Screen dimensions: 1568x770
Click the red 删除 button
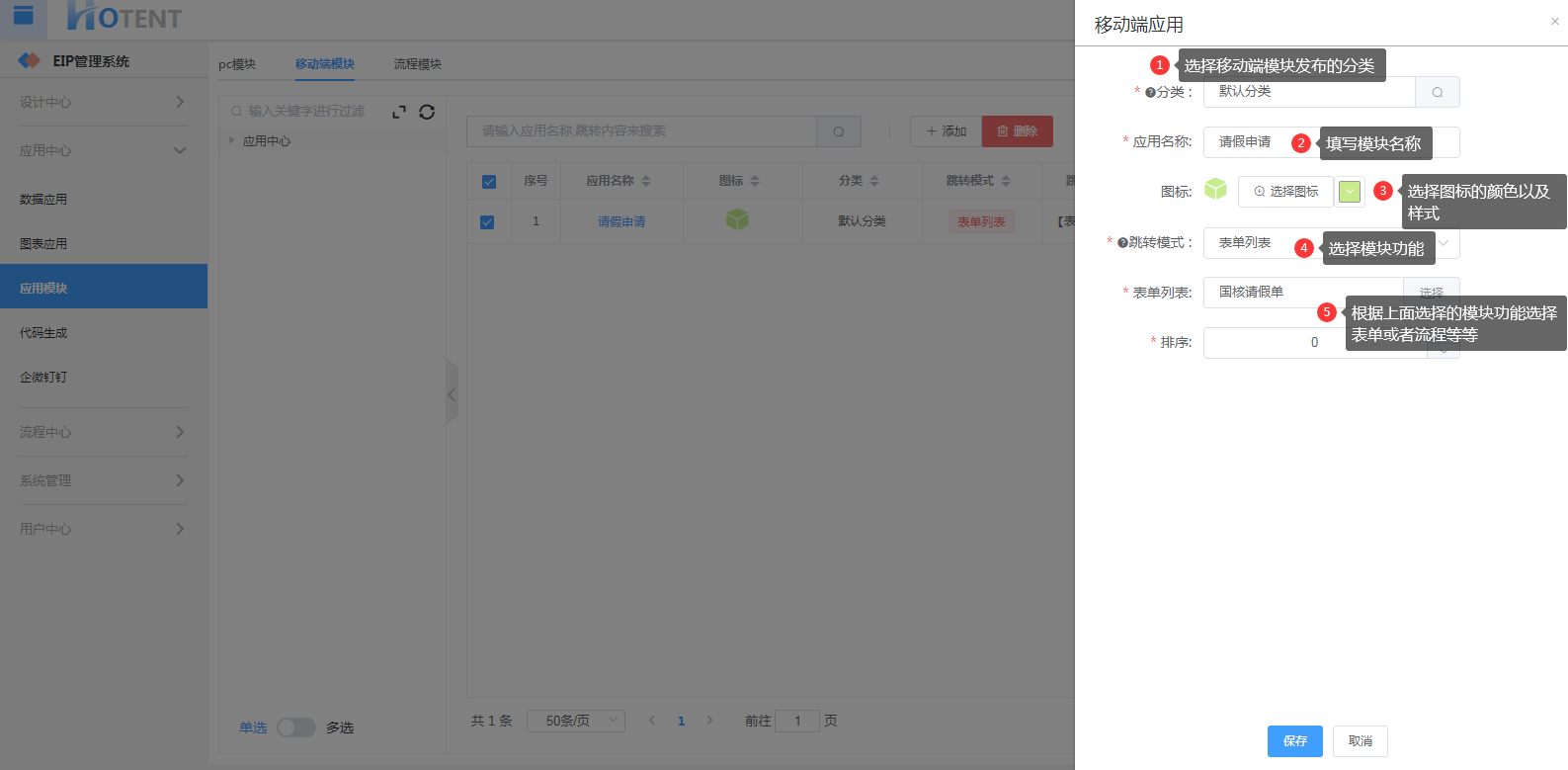point(1018,131)
